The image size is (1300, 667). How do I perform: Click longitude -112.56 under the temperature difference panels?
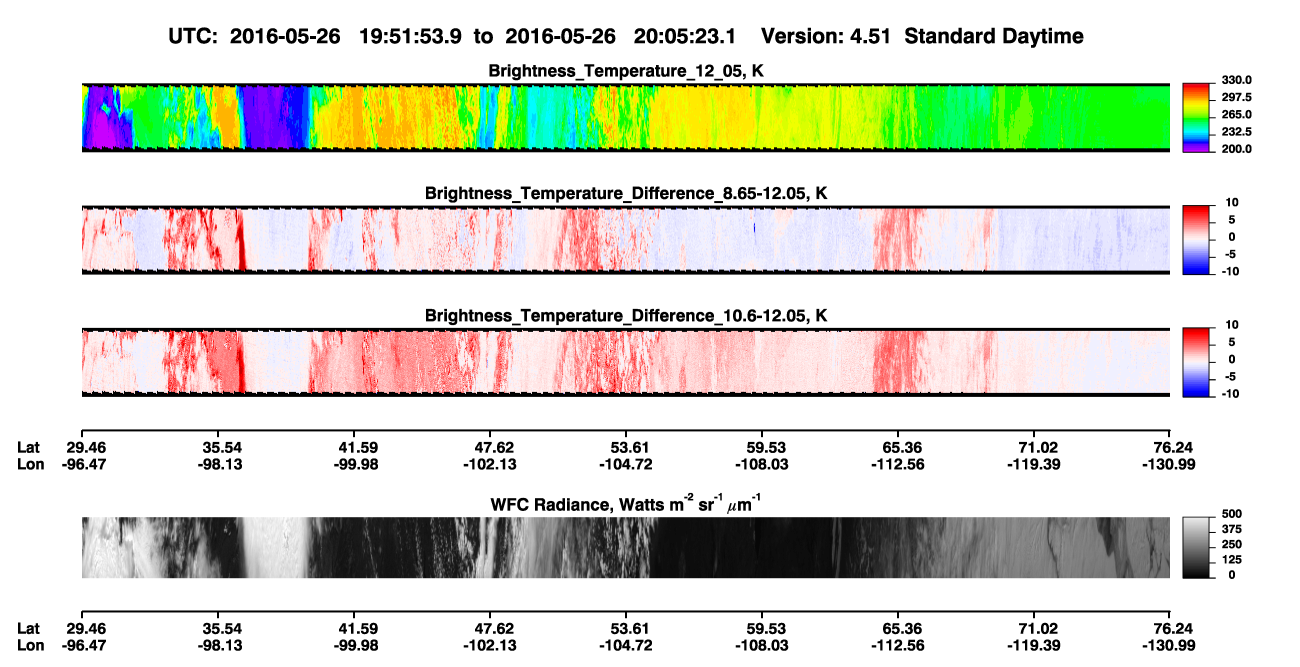coord(896,464)
